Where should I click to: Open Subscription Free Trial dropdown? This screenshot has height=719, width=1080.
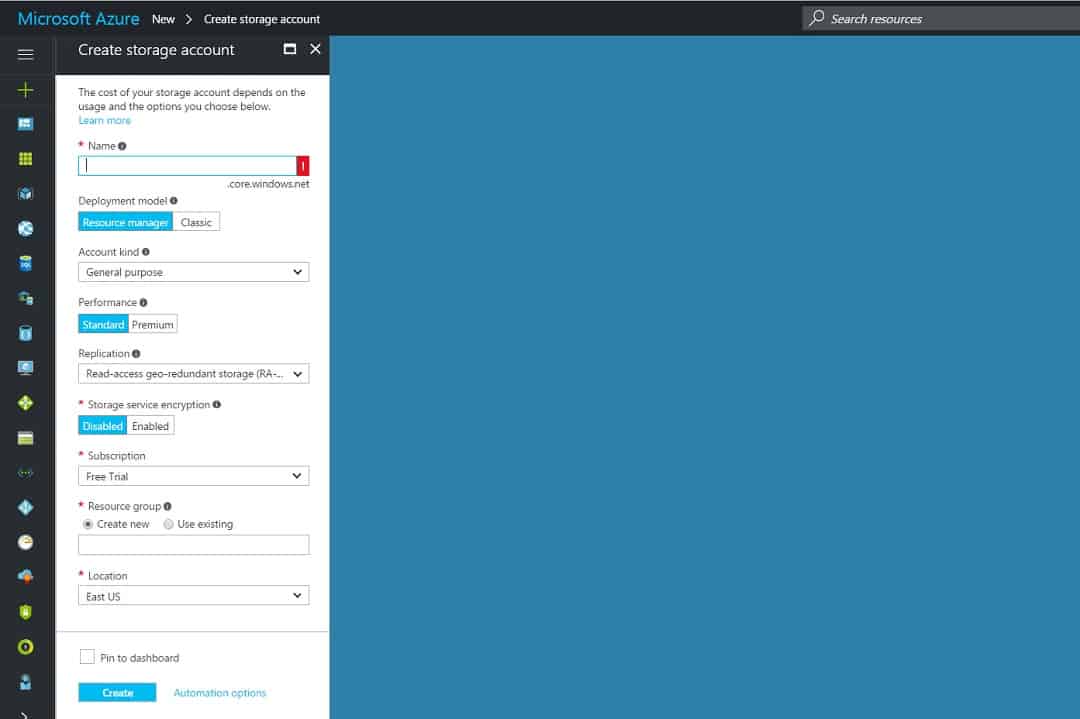coord(194,476)
